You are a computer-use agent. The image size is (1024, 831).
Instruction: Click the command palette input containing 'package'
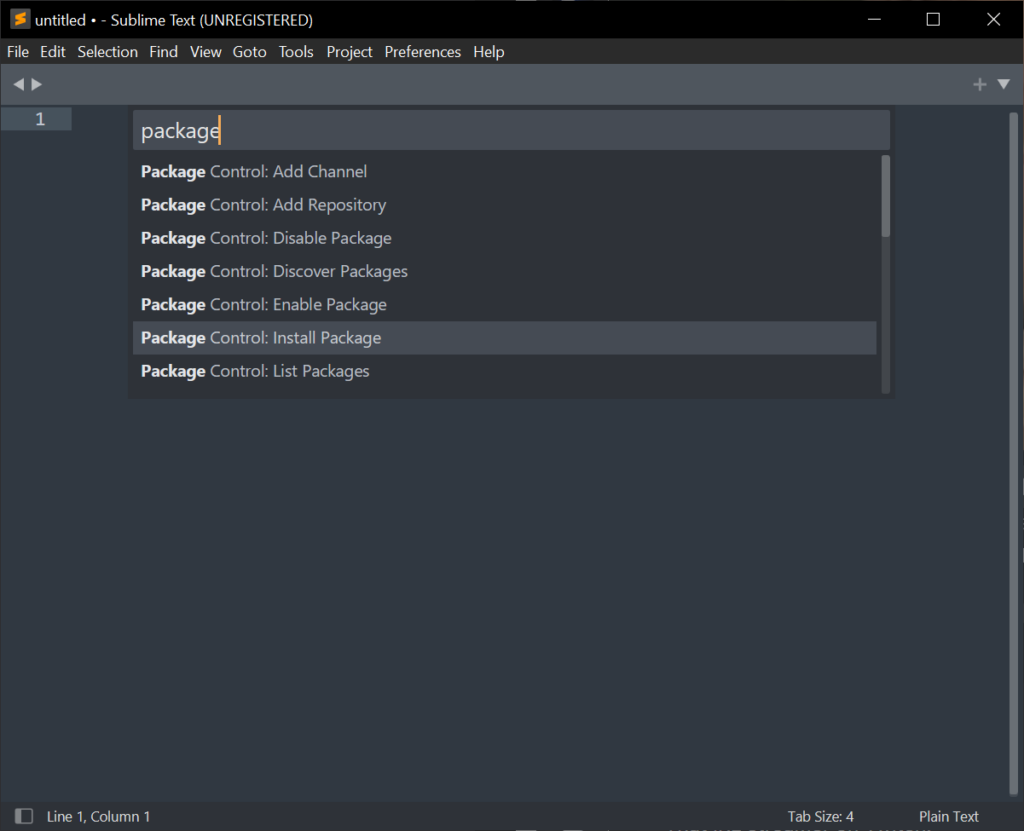point(511,131)
